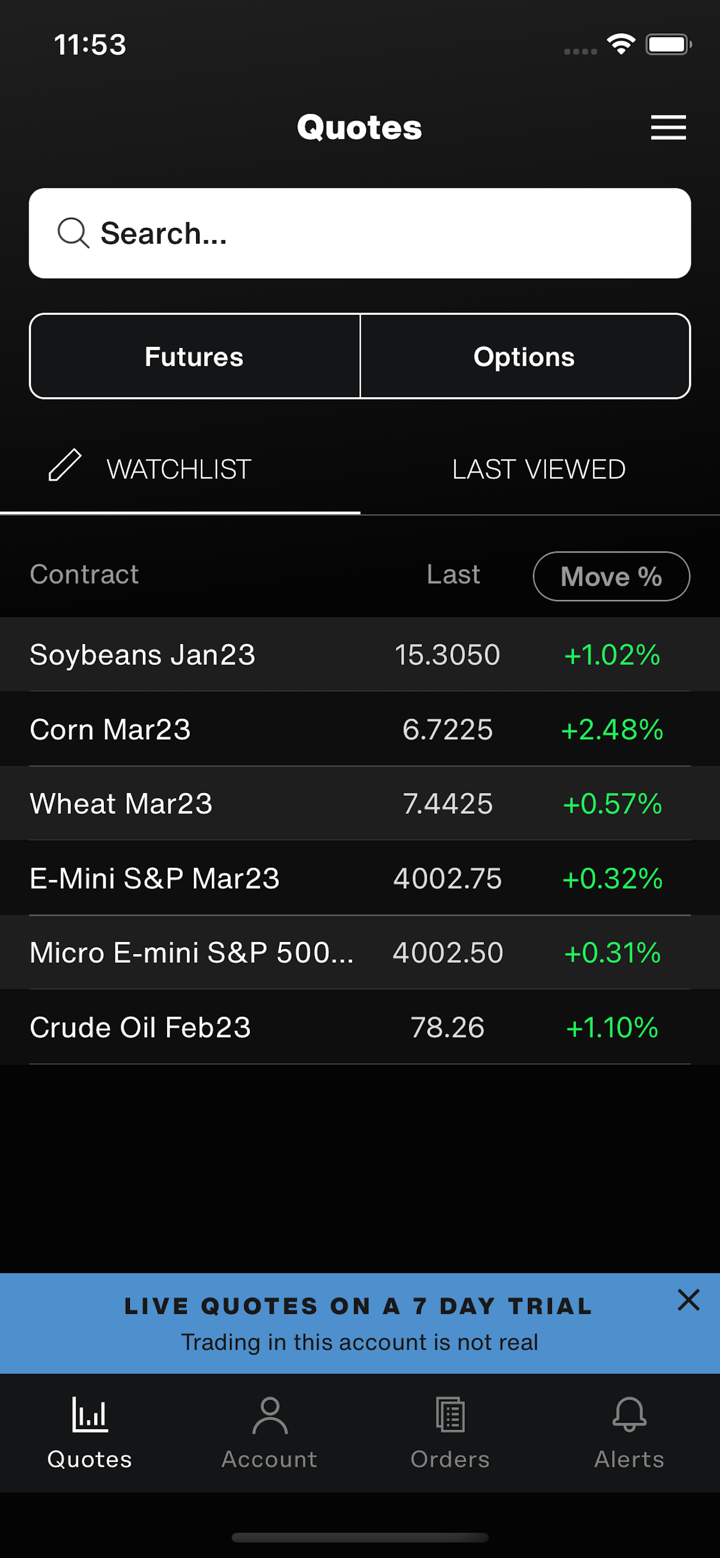Open the Soybeans Jan23 contract
This screenshot has height=1558, width=720.
[142, 655]
